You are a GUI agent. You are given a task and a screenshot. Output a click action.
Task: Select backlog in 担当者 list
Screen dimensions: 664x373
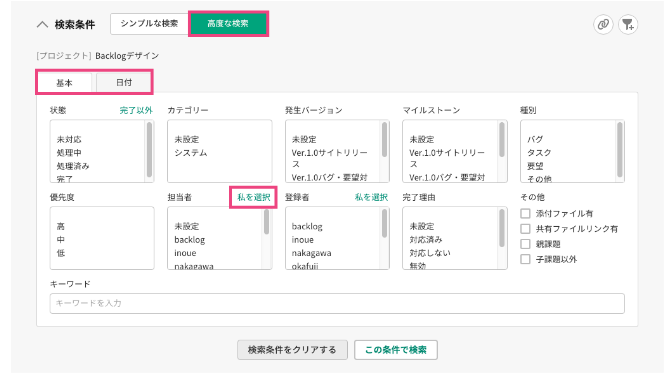pos(190,240)
